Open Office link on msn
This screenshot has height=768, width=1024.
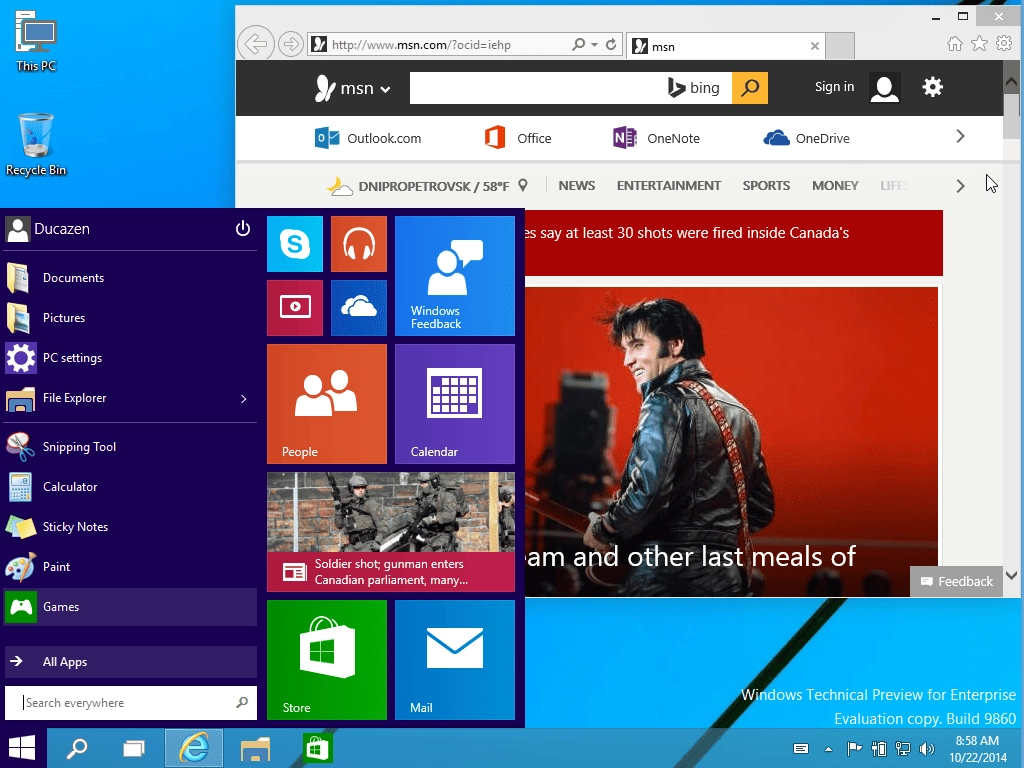click(x=517, y=138)
